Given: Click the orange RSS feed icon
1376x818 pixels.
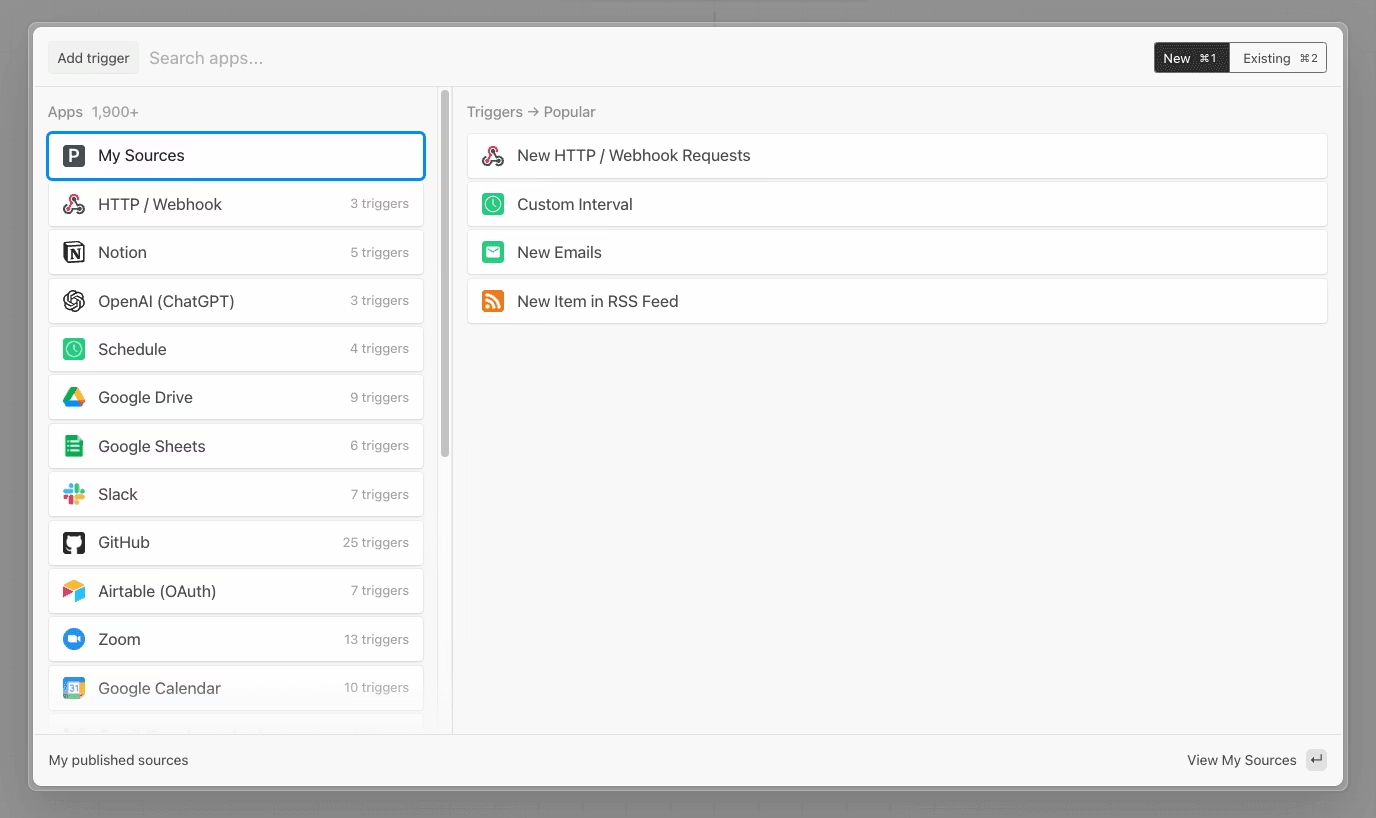Looking at the screenshot, I should click(x=493, y=301).
